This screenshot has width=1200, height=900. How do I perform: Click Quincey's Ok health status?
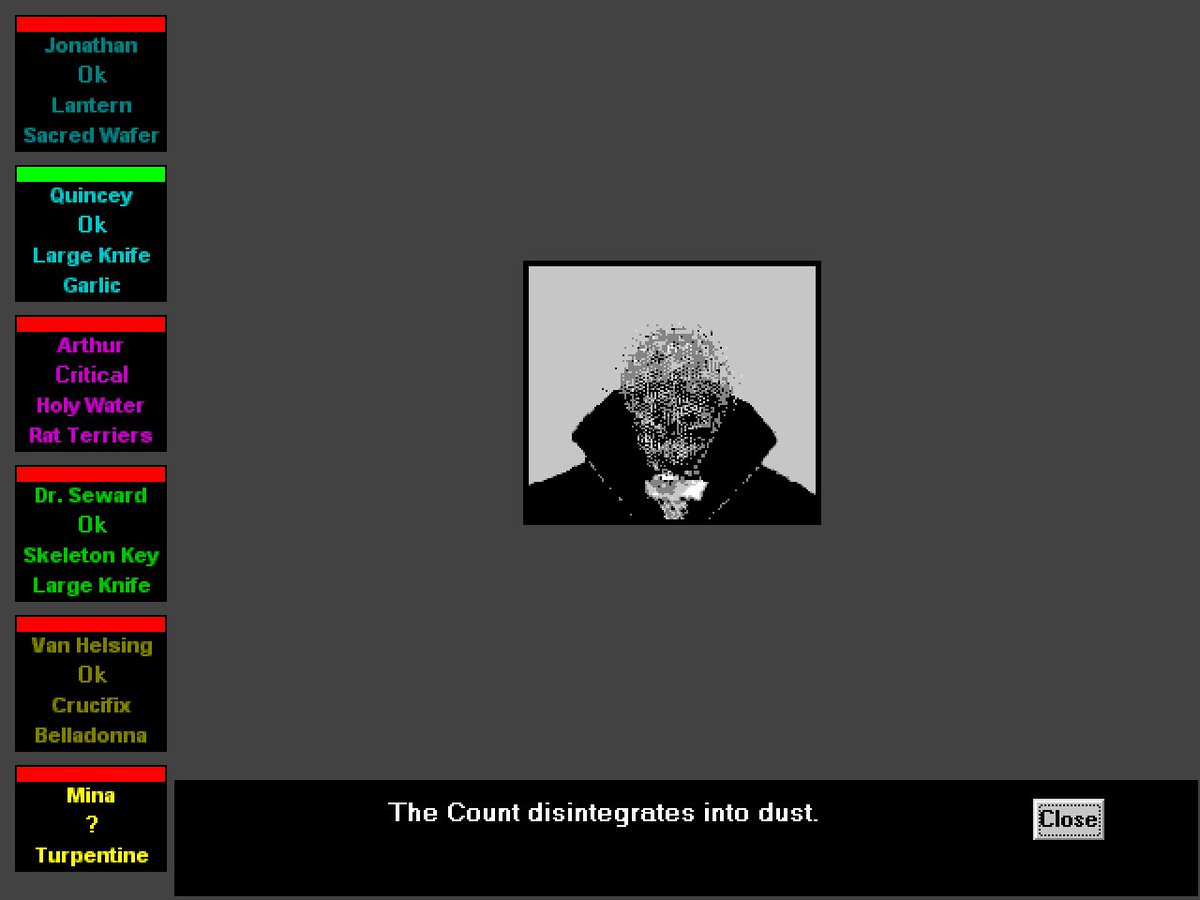pyautogui.click(x=91, y=225)
